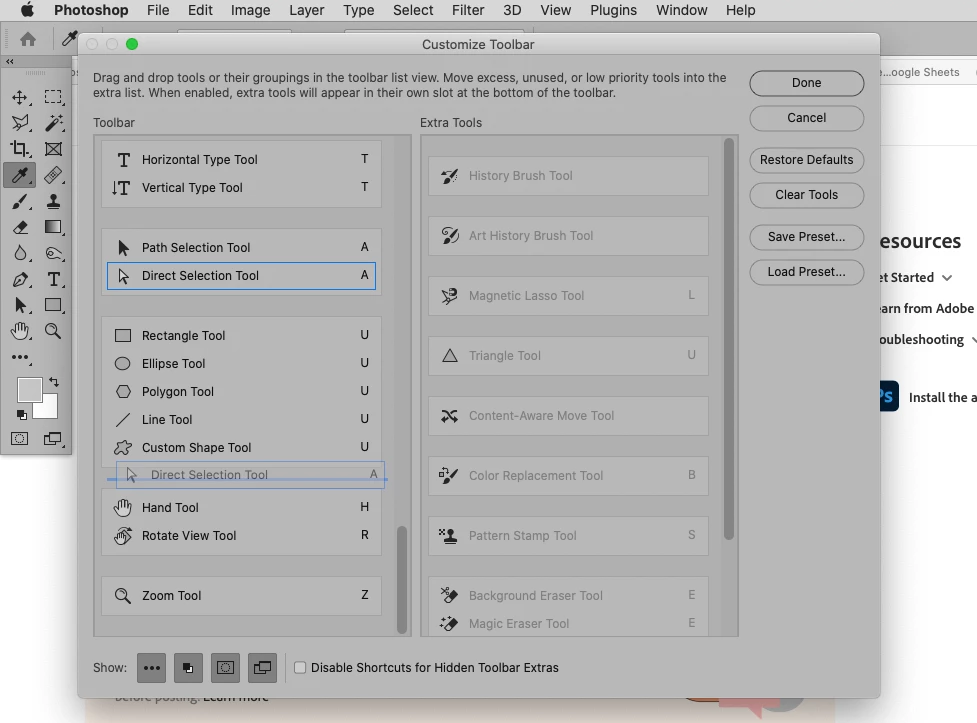The height and width of the screenshot is (723, 977).
Task: Select Custom Shape Tool in the toolbar list
Action: [x=241, y=448]
